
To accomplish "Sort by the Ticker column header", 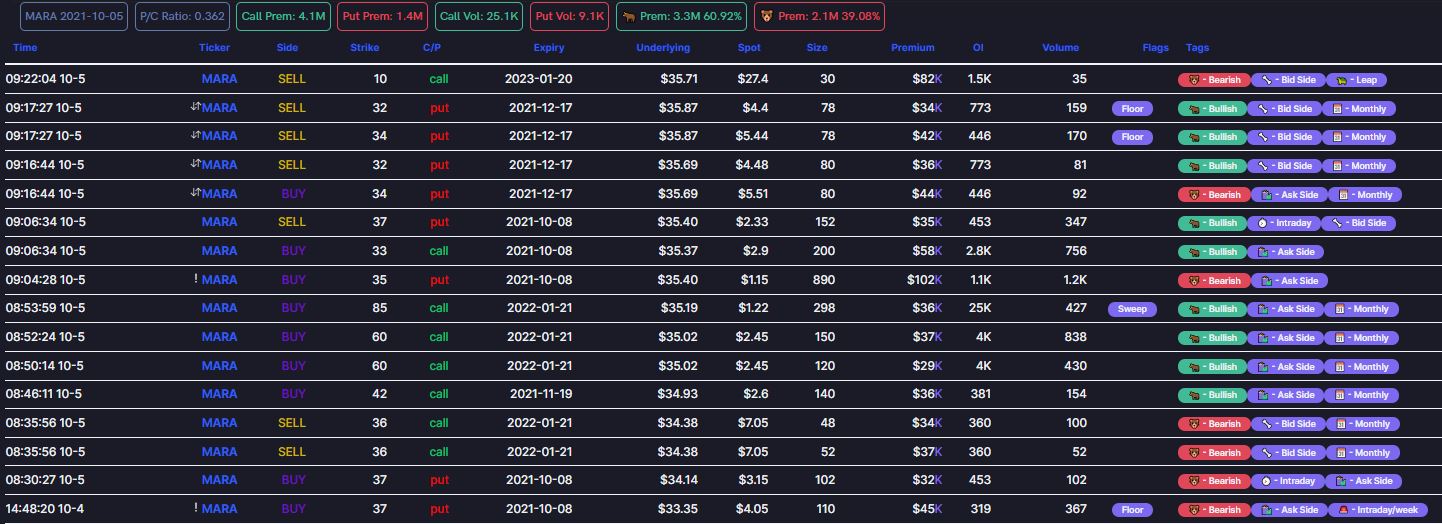I will point(215,47).
